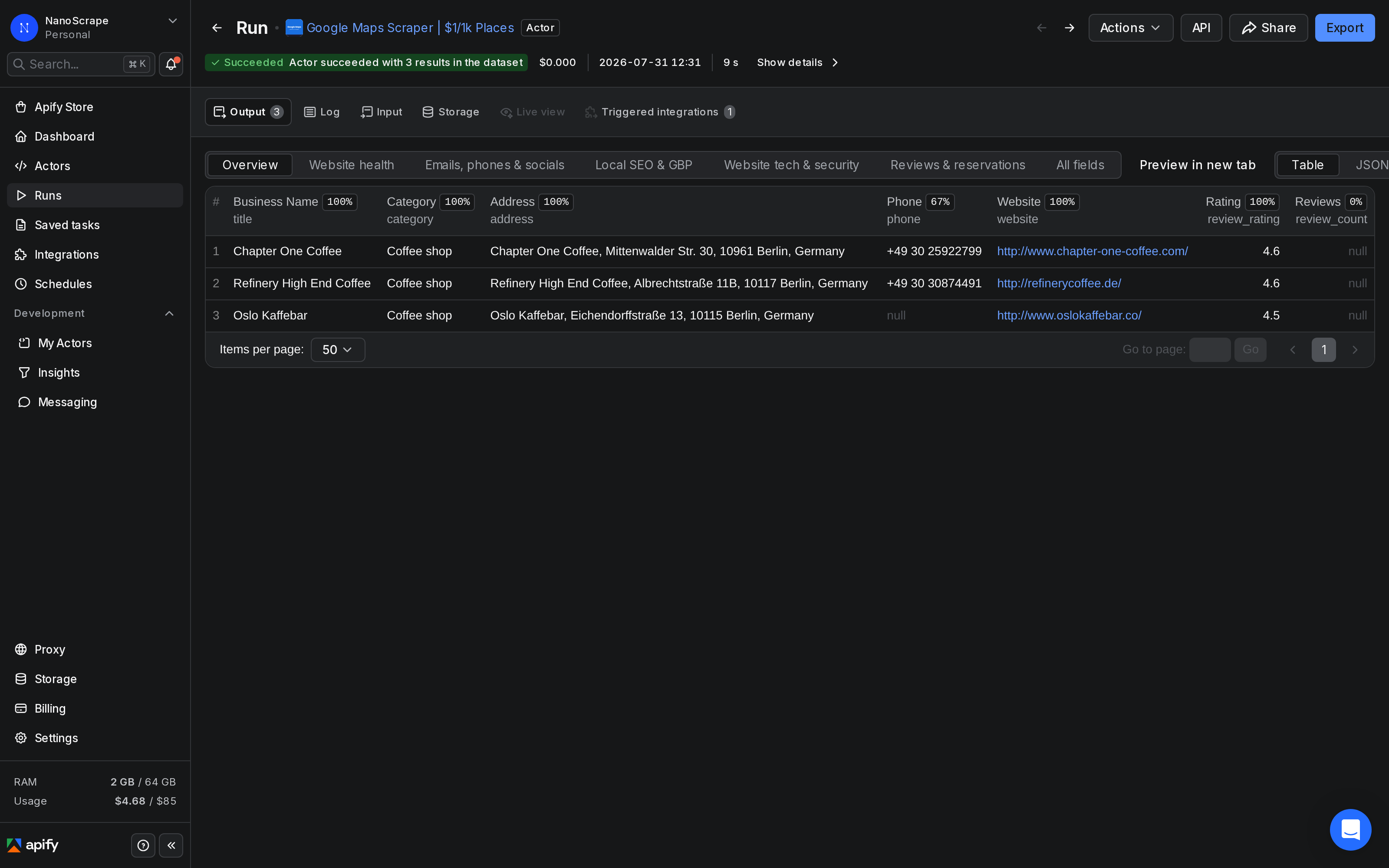This screenshot has width=1389, height=868.
Task: Click the apify logo
Action: point(33,845)
